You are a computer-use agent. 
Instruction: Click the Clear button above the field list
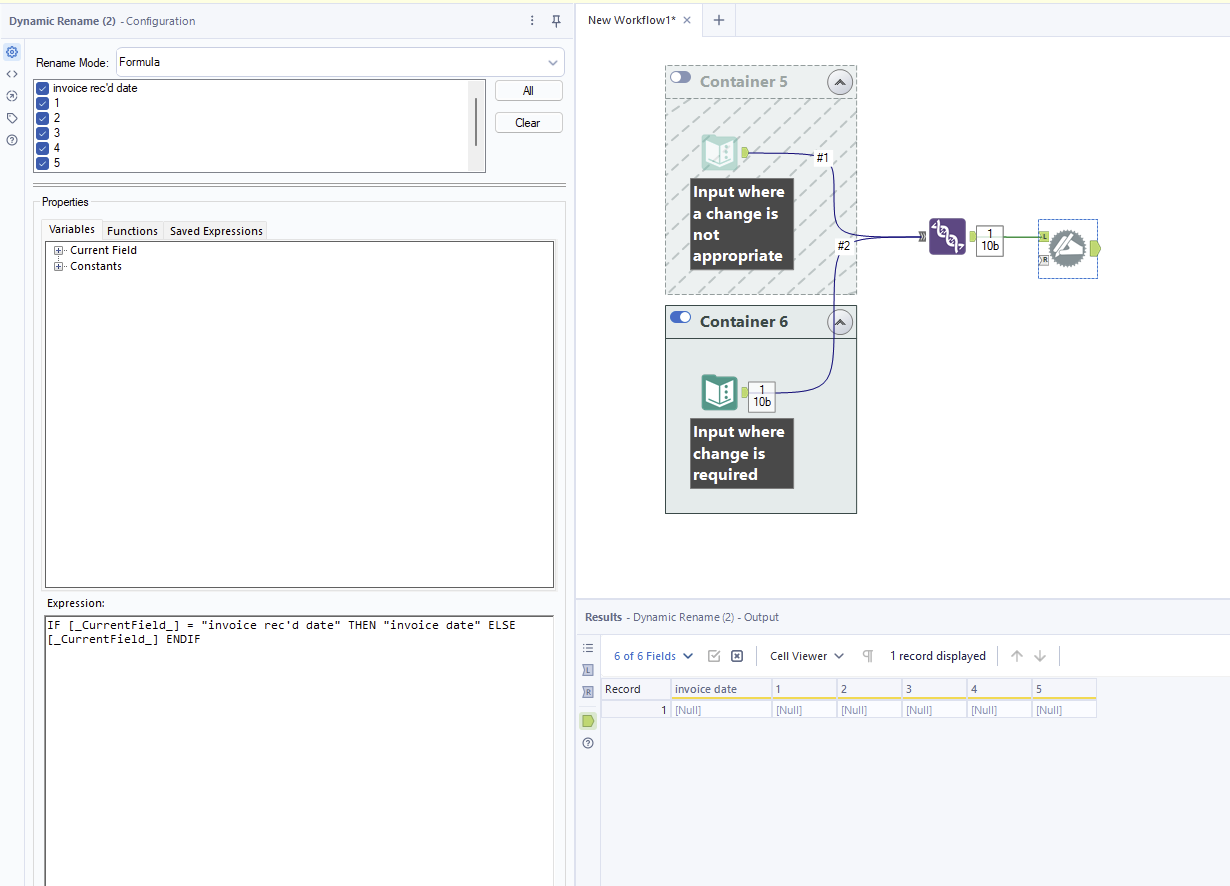(528, 122)
